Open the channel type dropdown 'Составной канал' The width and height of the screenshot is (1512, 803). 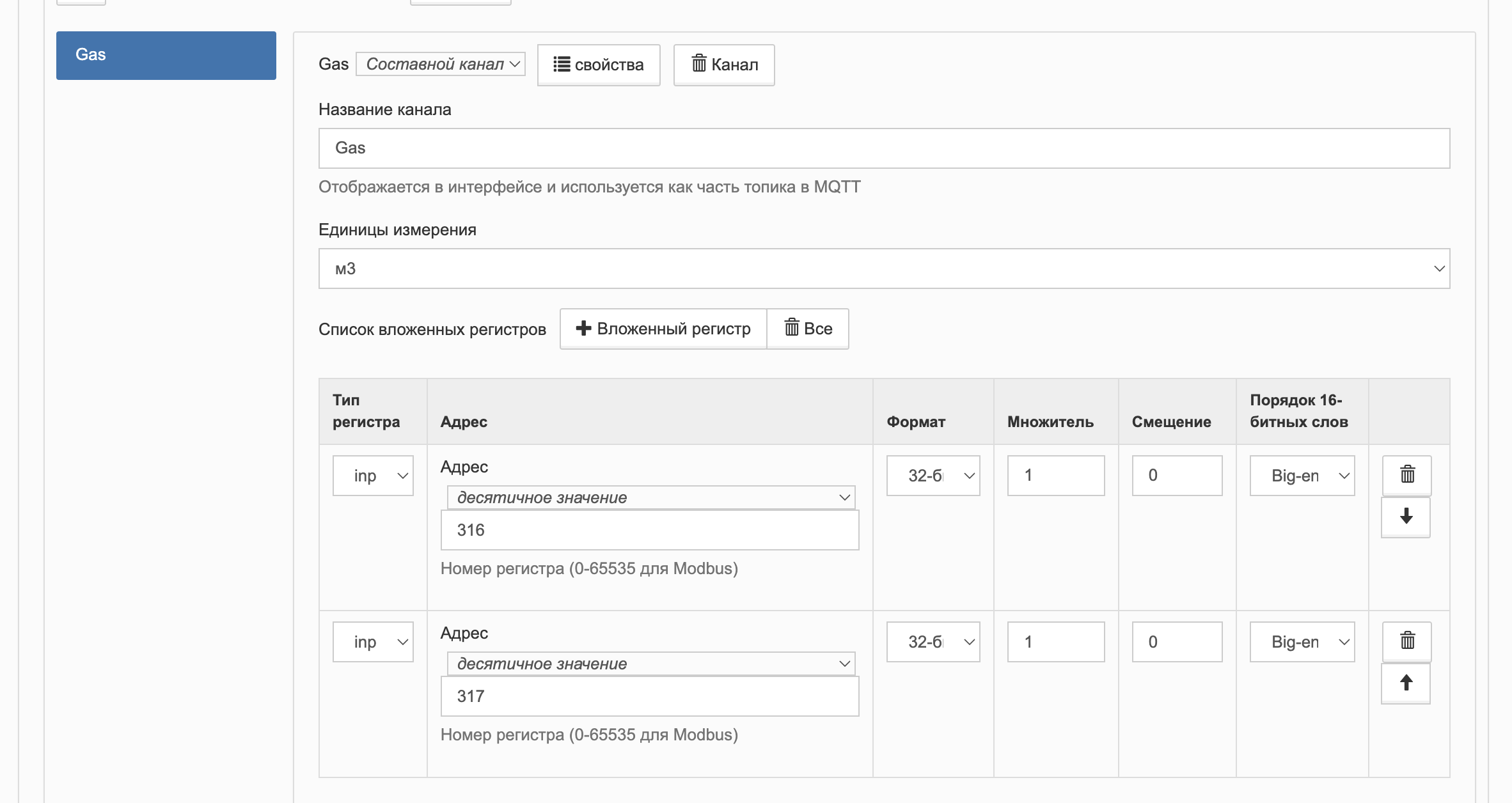[441, 64]
